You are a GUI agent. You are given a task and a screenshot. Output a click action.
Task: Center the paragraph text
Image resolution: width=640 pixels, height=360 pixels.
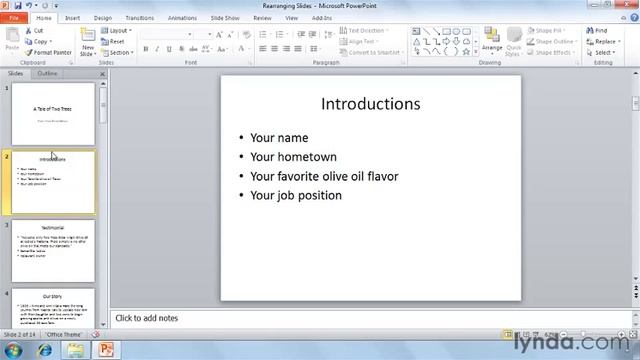[x=275, y=49]
